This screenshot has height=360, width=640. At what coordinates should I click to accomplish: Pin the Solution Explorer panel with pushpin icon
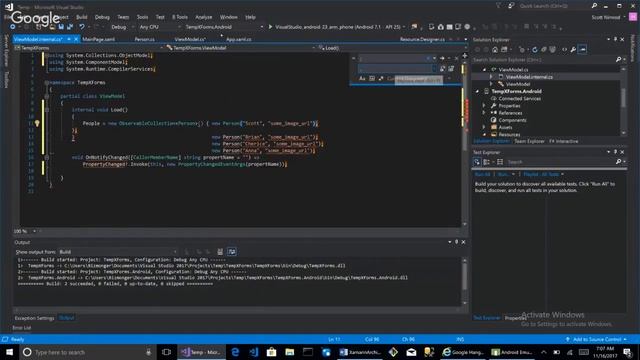(616, 39)
